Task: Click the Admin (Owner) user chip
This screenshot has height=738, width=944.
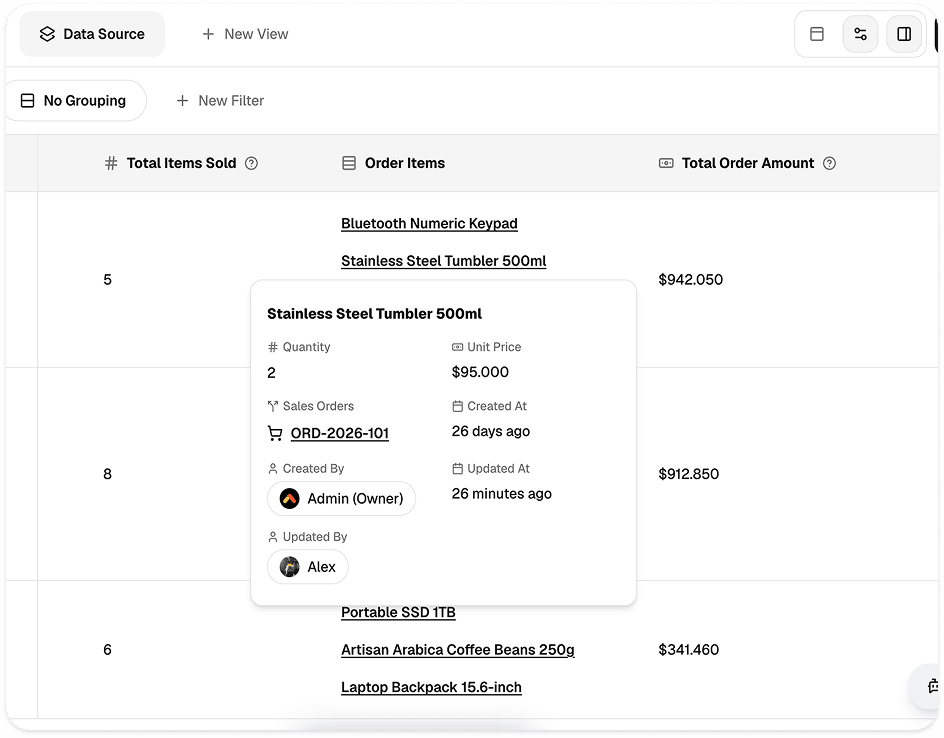Action: (x=341, y=498)
